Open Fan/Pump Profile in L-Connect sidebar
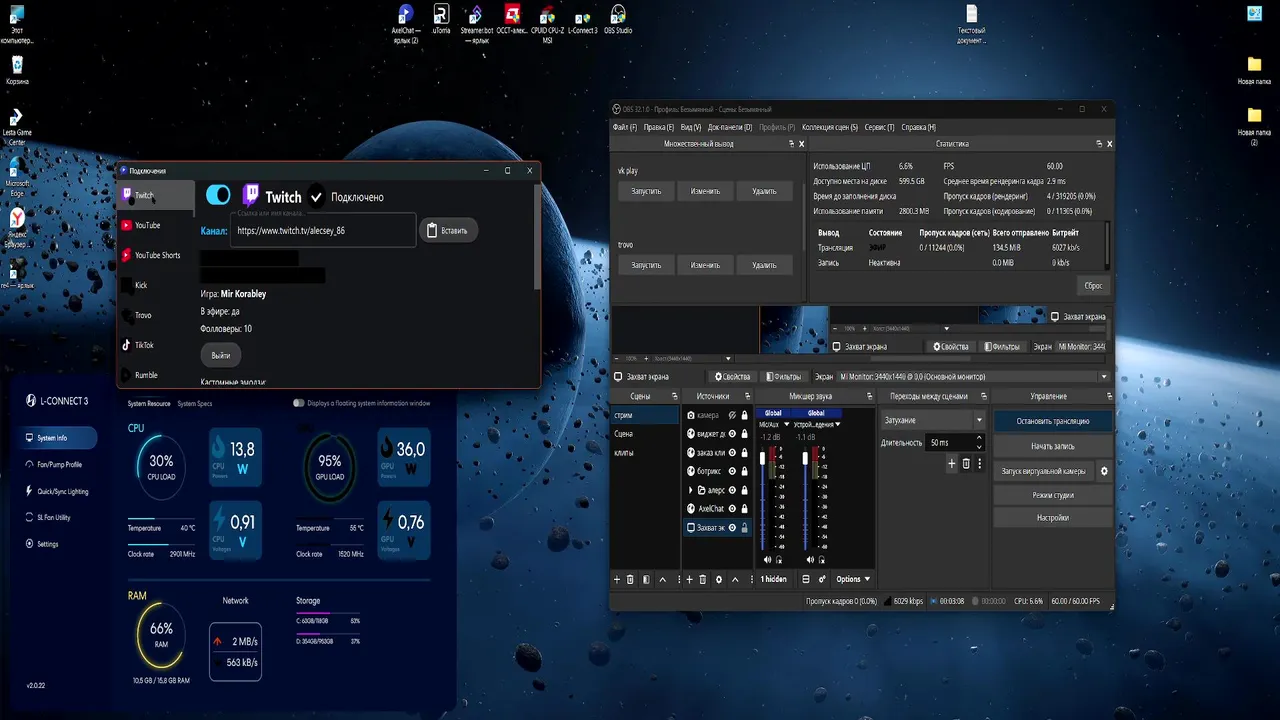 [x=59, y=464]
